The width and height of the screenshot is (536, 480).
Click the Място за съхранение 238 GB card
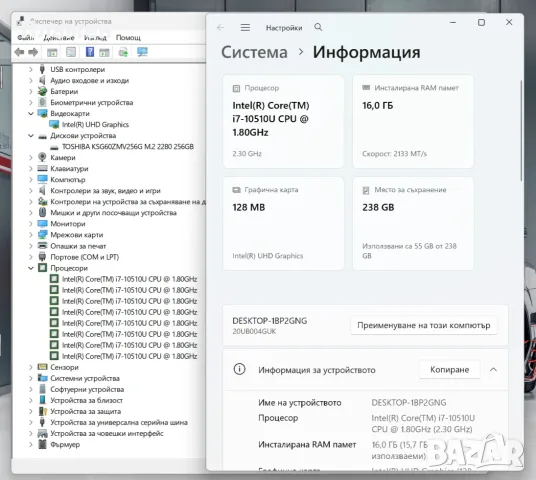coord(413,223)
